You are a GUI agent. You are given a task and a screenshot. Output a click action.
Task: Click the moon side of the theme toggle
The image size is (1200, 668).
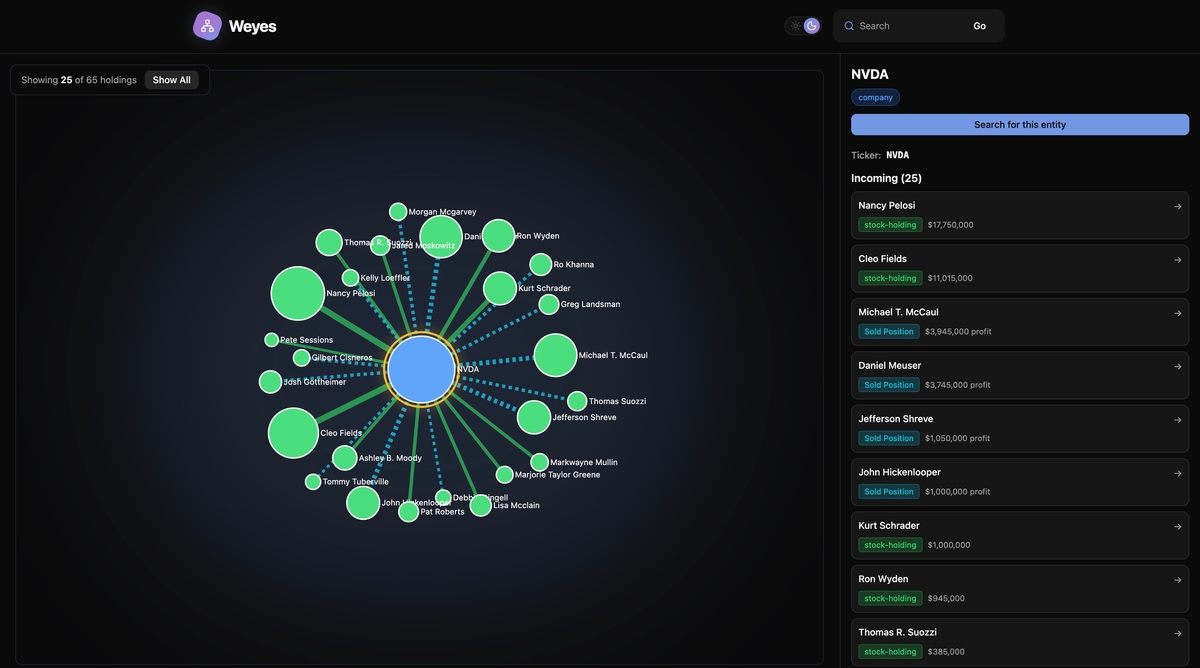[810, 23]
